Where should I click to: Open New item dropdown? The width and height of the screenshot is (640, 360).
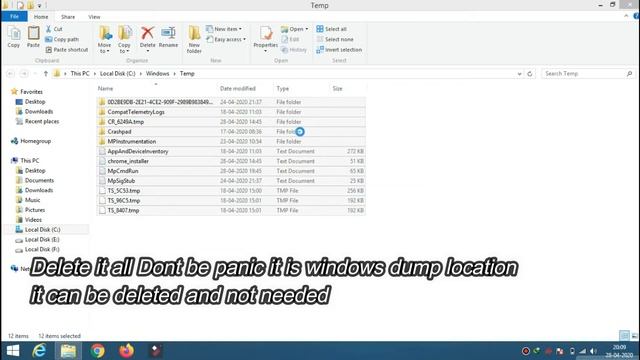pyautogui.click(x=224, y=29)
